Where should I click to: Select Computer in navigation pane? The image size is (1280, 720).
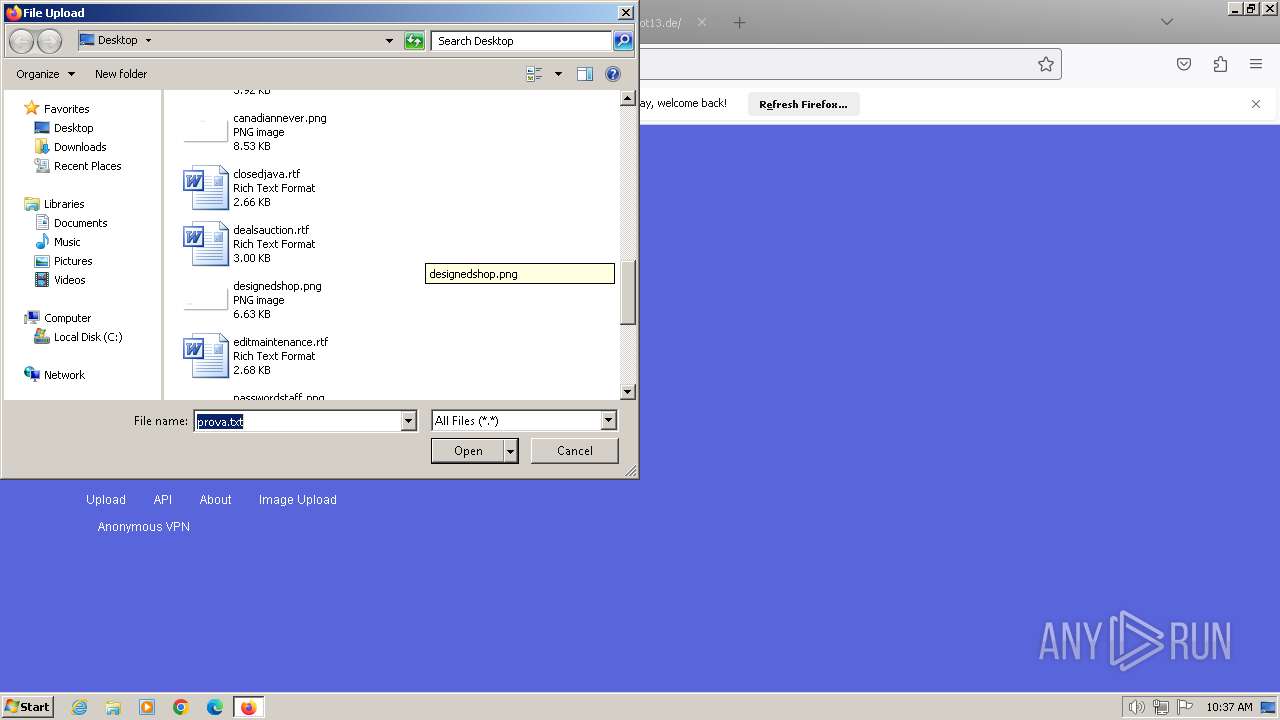(x=67, y=318)
